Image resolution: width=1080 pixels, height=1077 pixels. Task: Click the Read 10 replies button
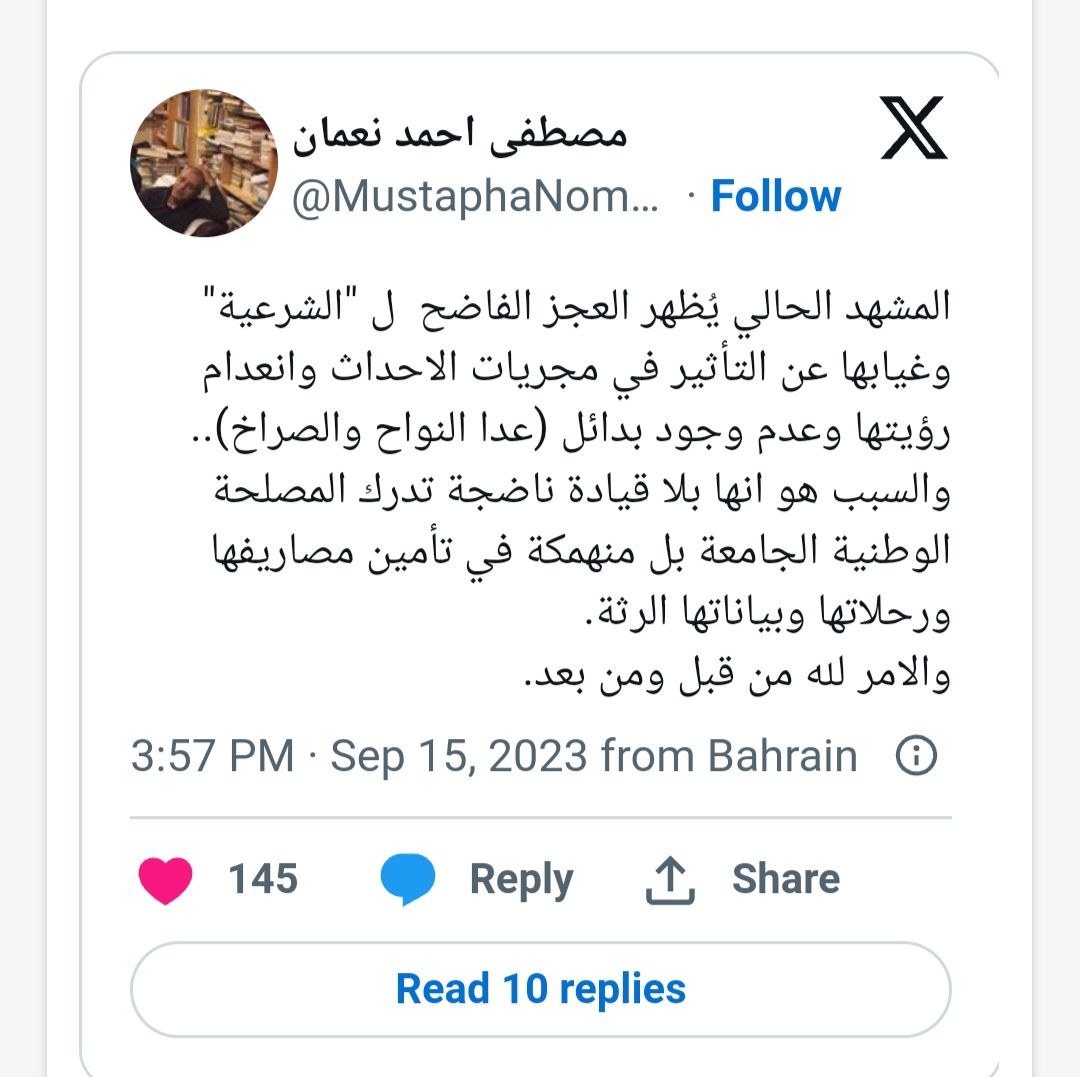pyautogui.click(x=541, y=989)
